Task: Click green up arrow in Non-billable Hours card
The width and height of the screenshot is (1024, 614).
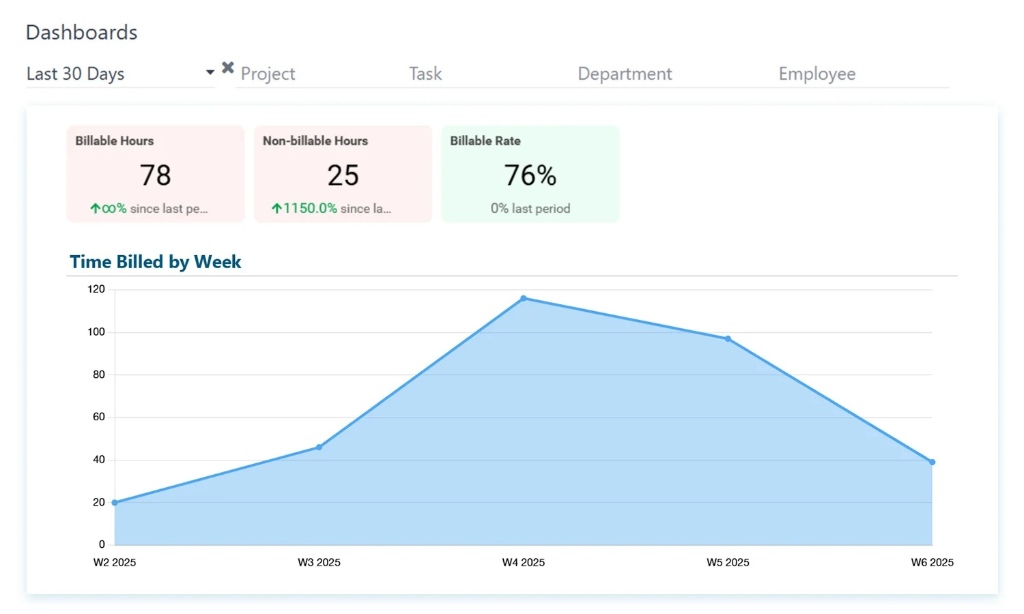Action: tap(277, 209)
